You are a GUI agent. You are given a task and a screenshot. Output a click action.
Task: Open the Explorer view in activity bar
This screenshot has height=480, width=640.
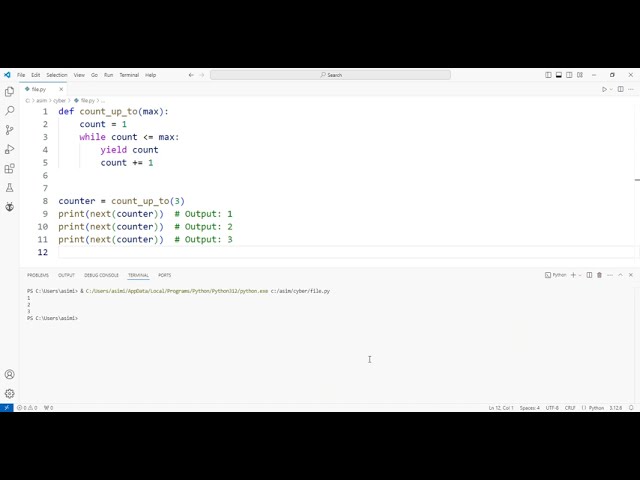[x=9, y=91]
